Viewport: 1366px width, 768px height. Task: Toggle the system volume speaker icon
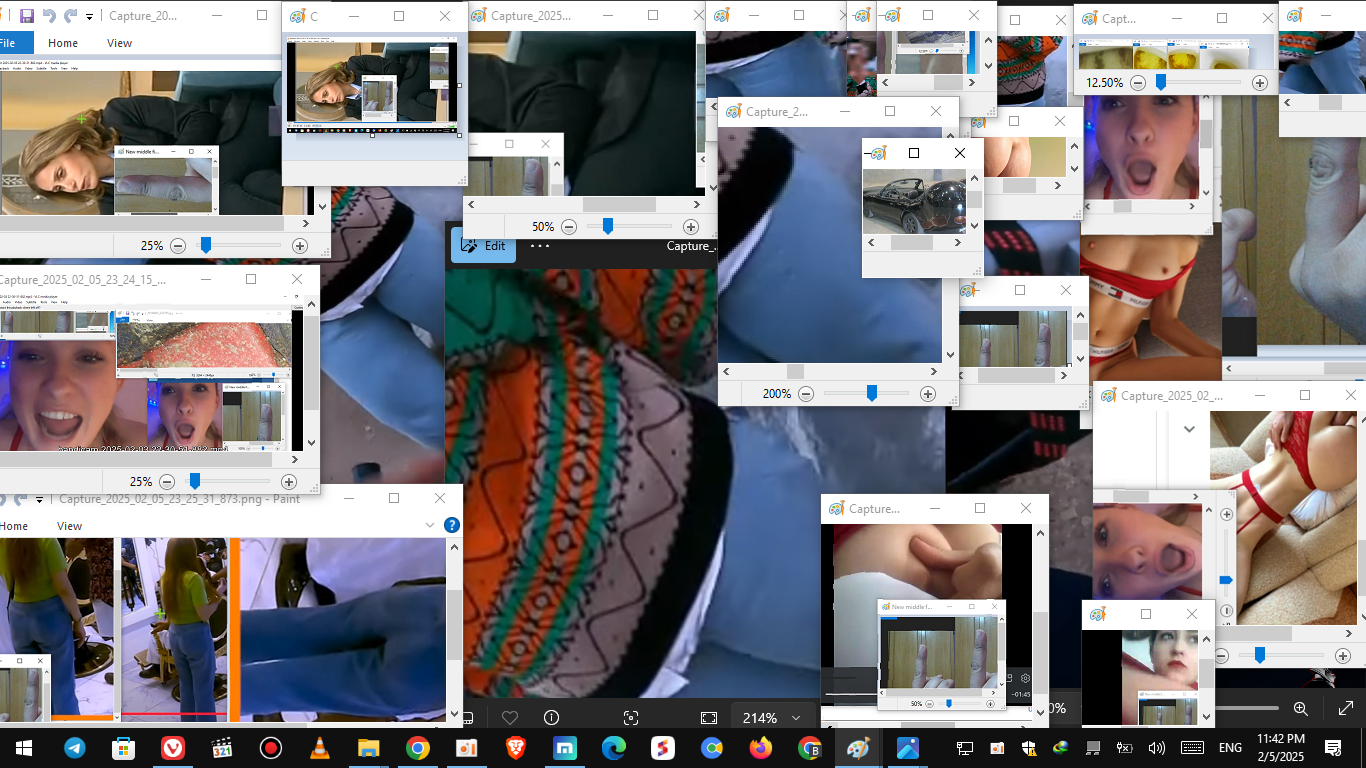[1157, 748]
